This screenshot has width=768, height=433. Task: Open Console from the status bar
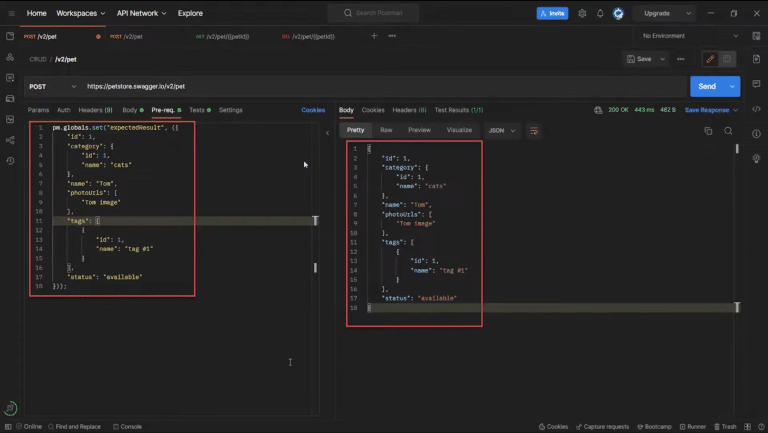132,426
